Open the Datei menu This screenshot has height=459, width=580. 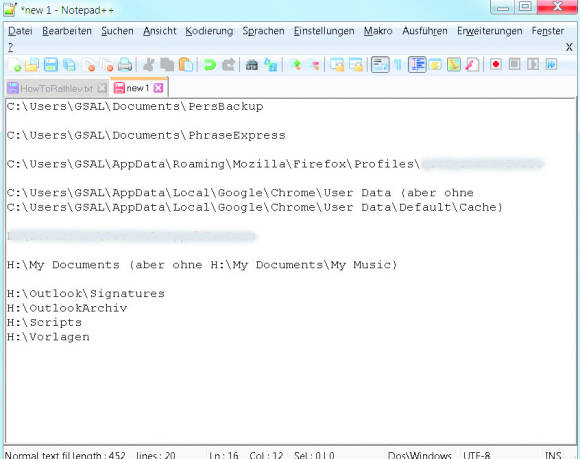pos(20,31)
